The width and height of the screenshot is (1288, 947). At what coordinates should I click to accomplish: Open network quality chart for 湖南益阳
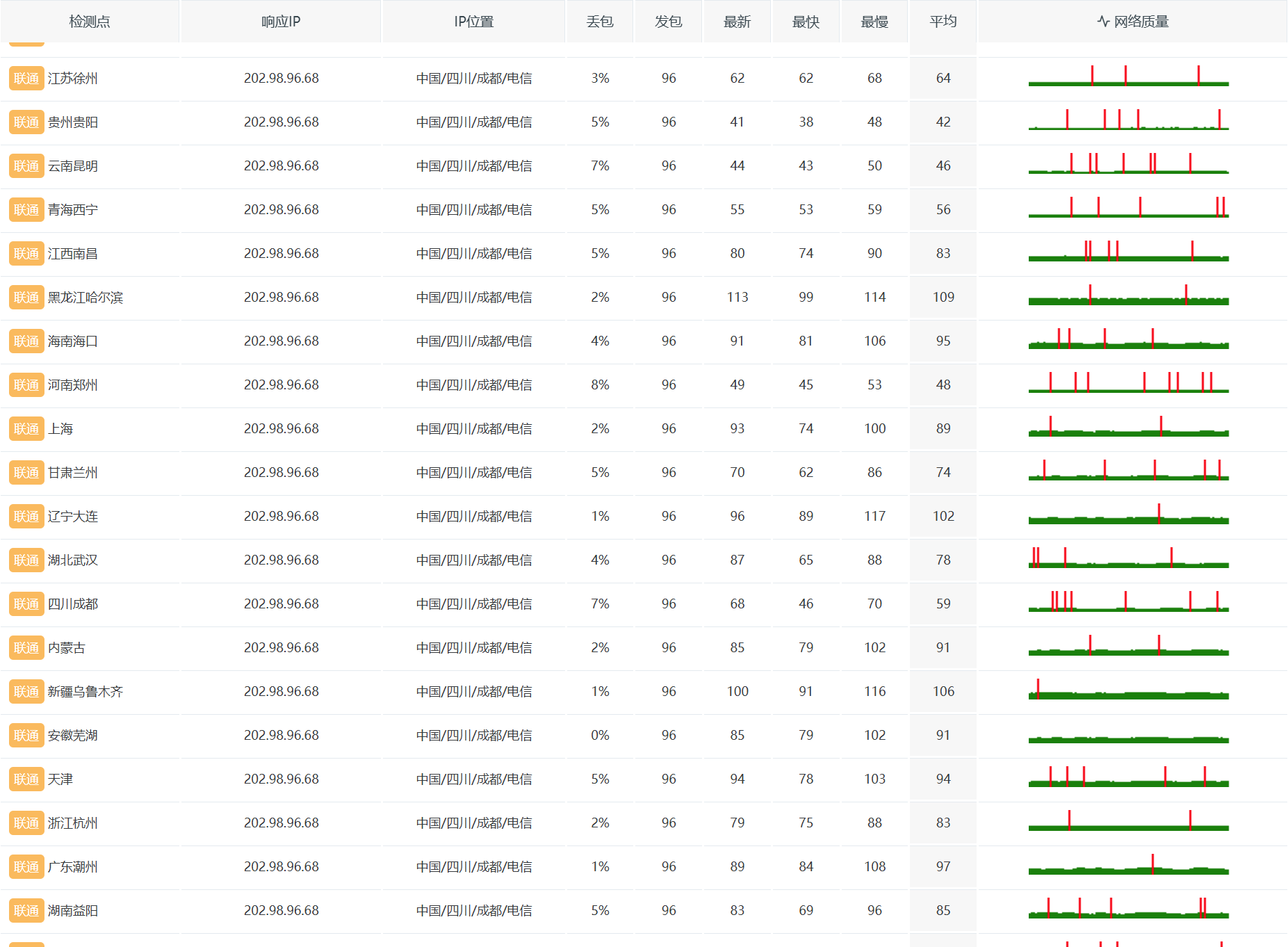[x=1128, y=908]
